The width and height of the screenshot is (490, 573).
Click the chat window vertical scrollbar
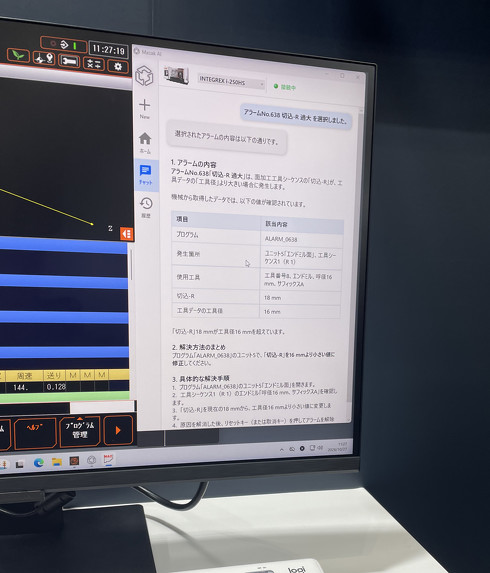pos(356,256)
